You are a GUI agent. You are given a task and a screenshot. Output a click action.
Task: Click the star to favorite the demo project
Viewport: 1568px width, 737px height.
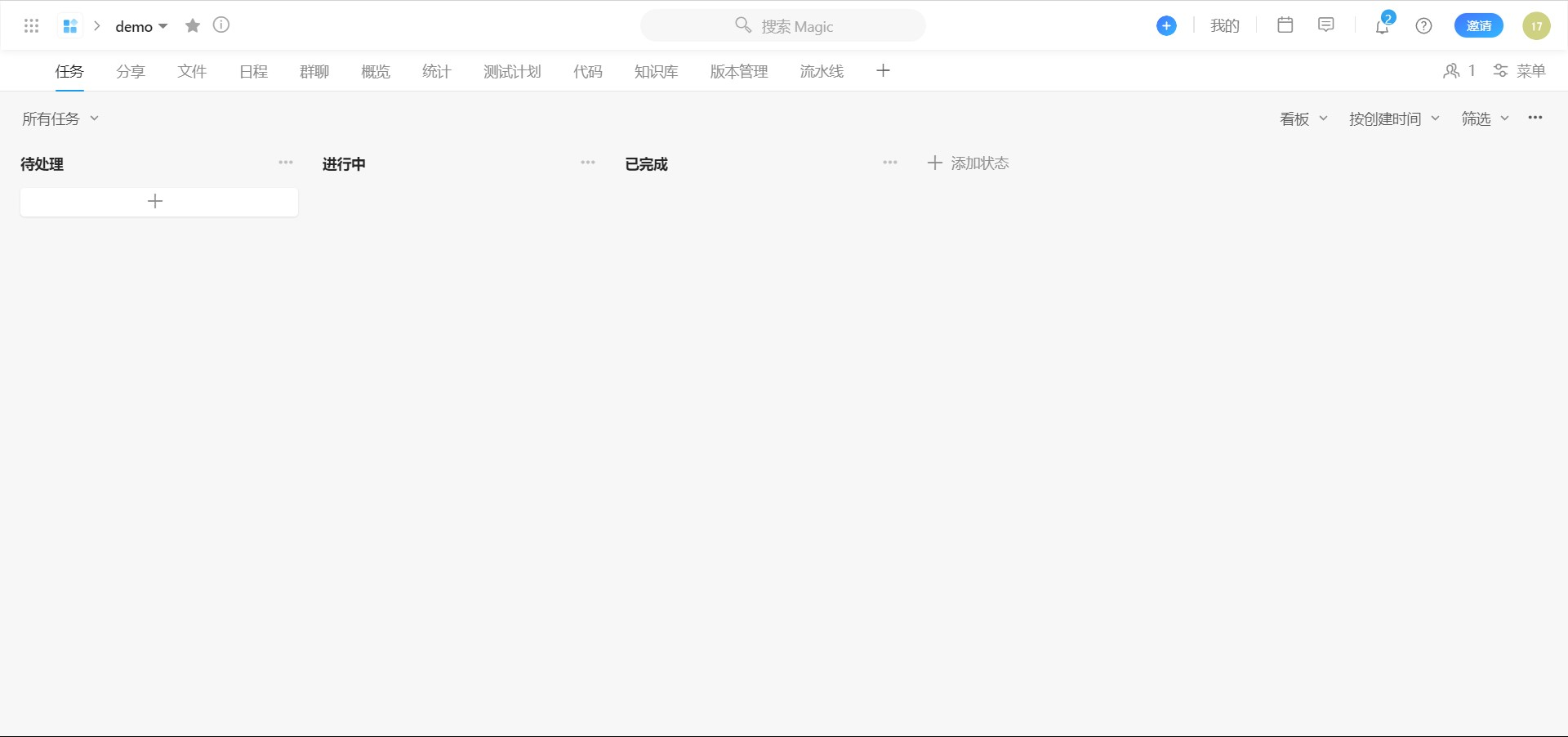pyautogui.click(x=193, y=25)
